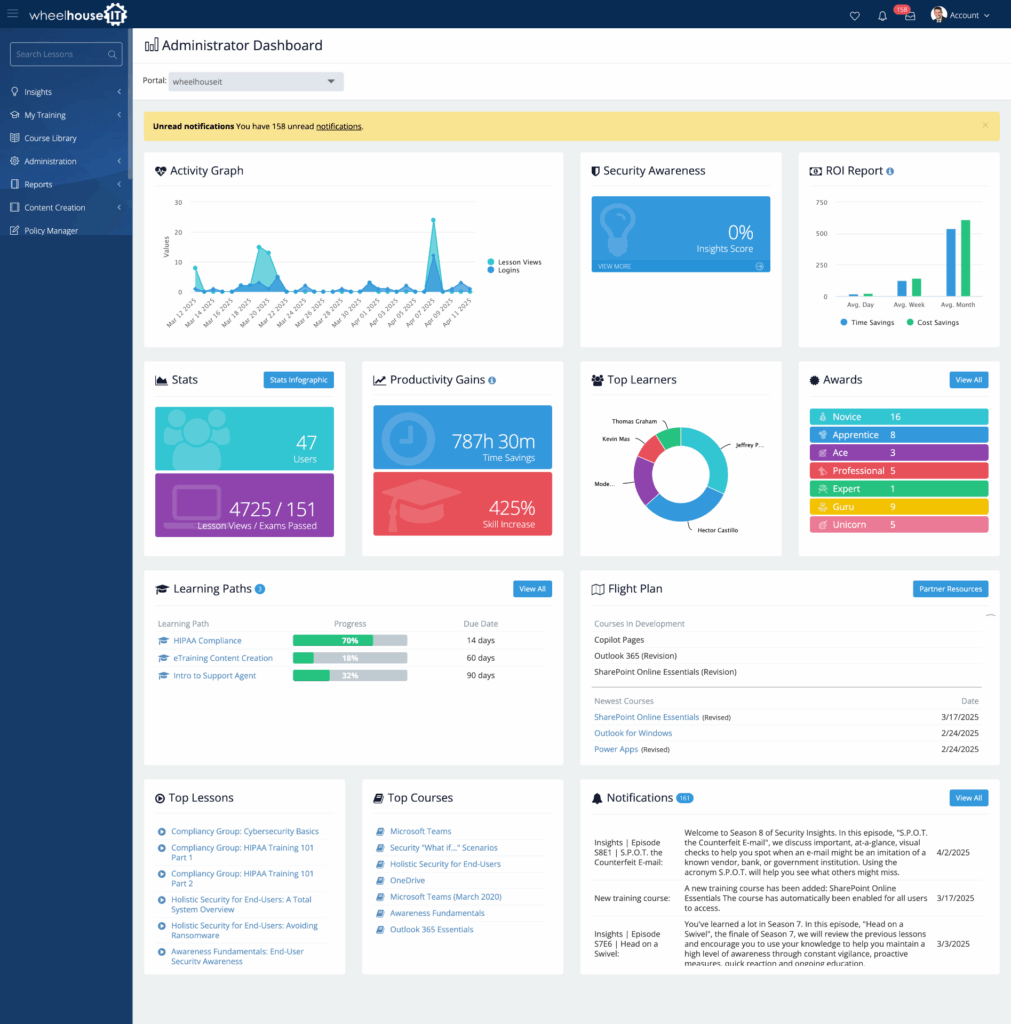
Task: Open the hamburger menu icon
Action: click(12, 13)
